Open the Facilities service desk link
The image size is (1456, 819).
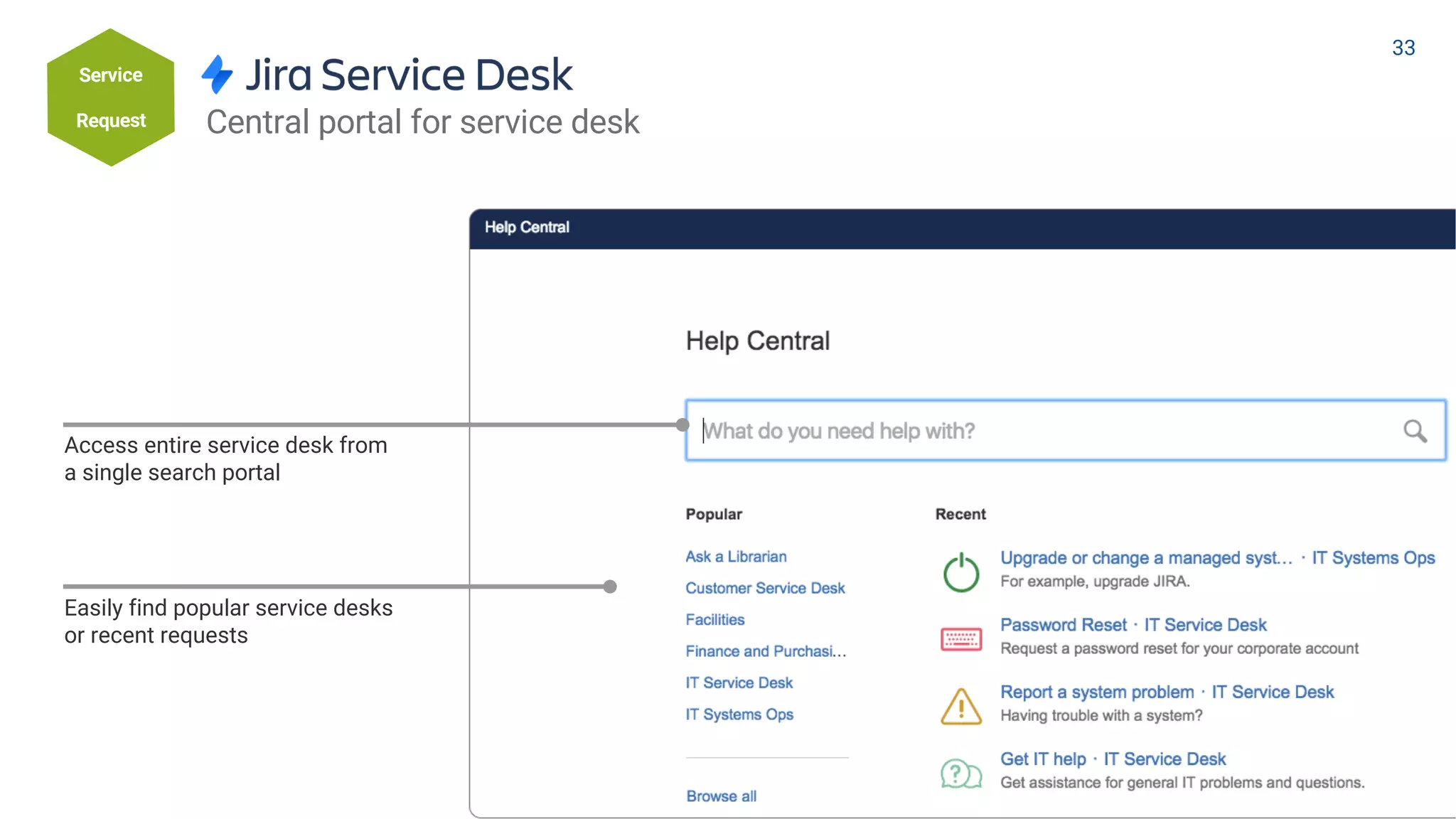tap(714, 619)
